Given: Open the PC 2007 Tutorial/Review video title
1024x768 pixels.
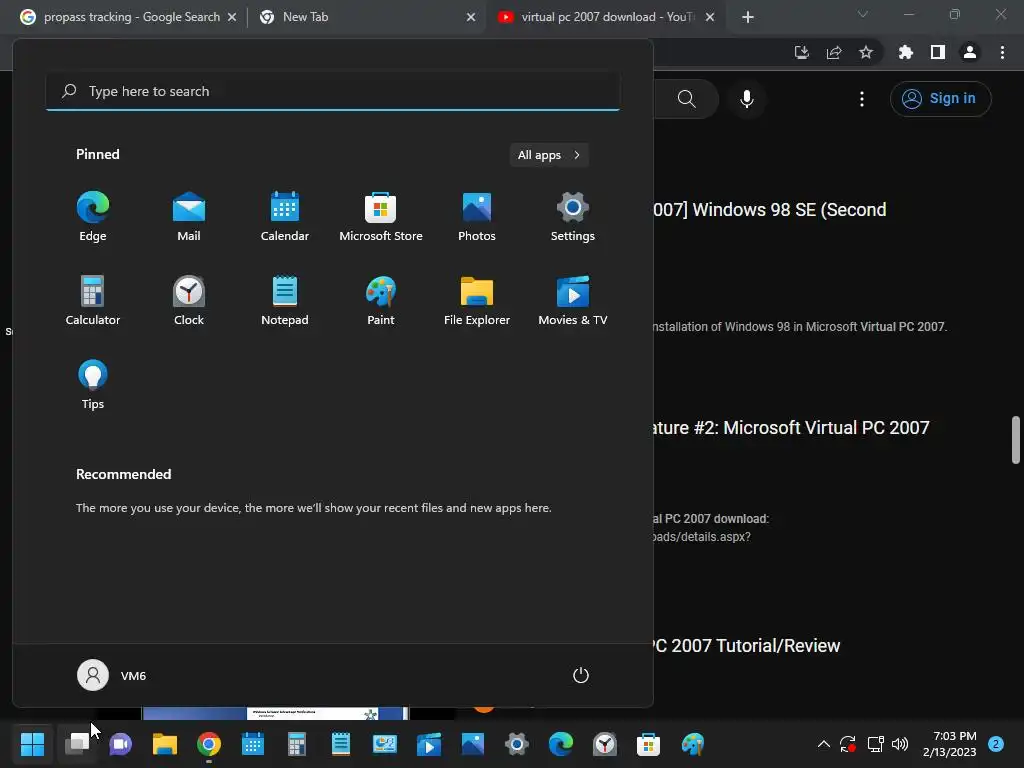Looking at the screenshot, I should pos(748,646).
